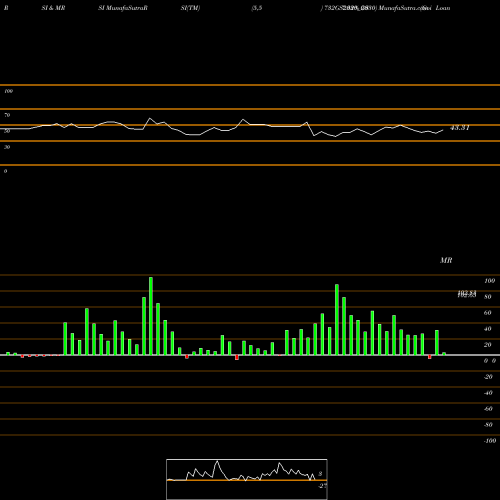Click the RSI axis label 30
The width and height of the screenshot is (500, 500).
(x=7, y=147)
